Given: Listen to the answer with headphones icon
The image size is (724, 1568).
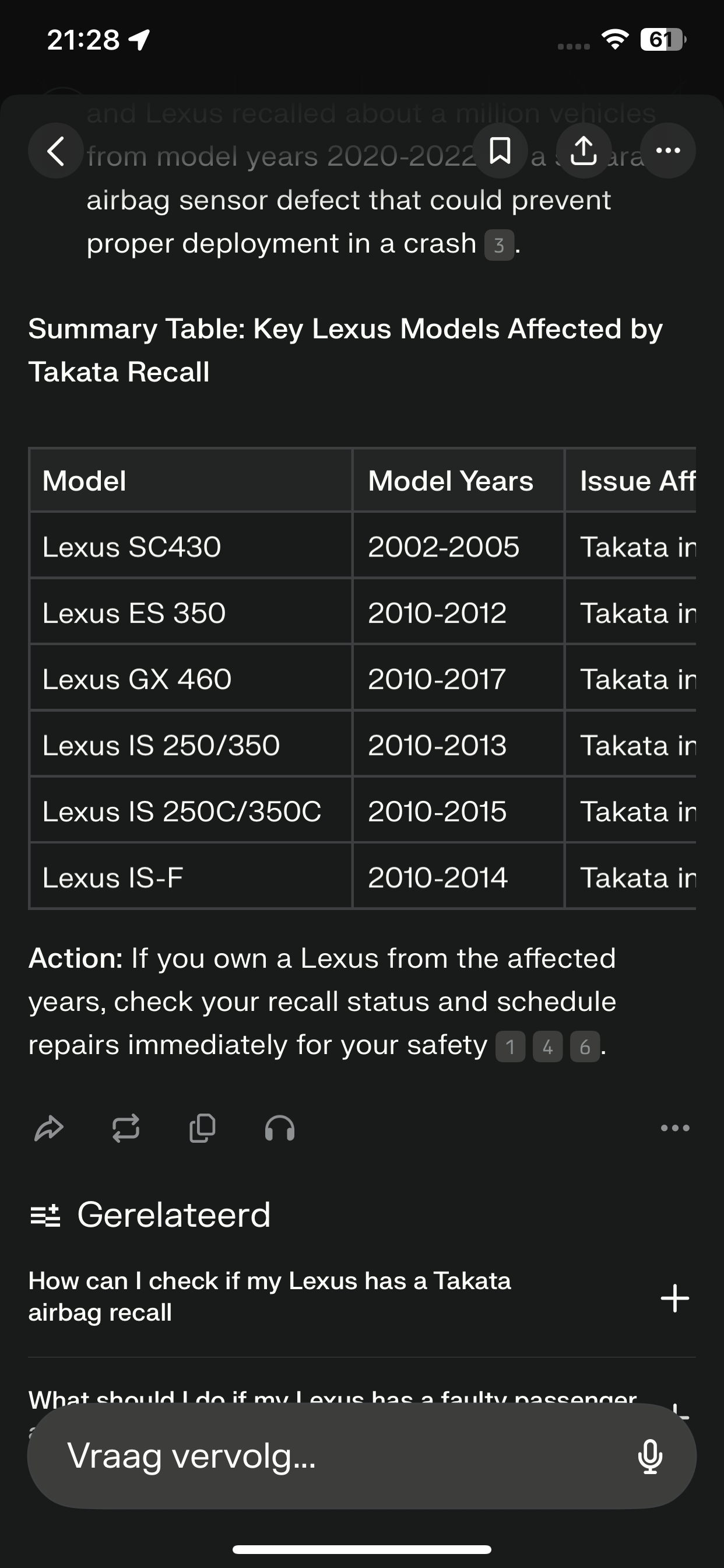Looking at the screenshot, I should tap(280, 1129).
